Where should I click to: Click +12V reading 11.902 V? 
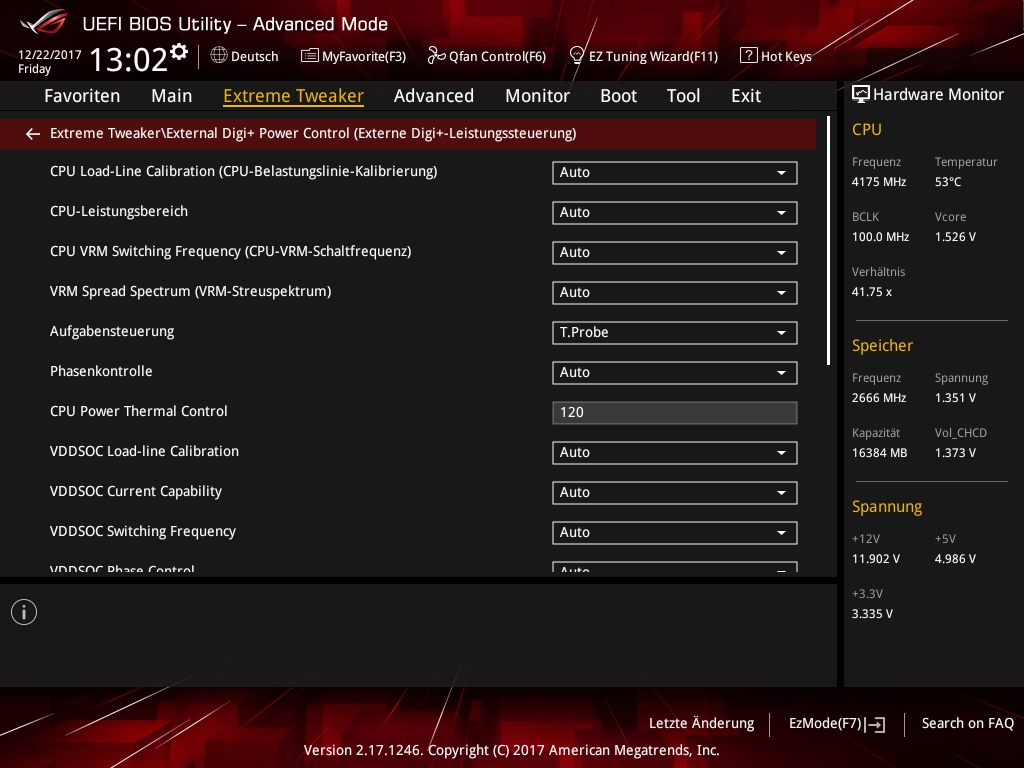(x=876, y=559)
